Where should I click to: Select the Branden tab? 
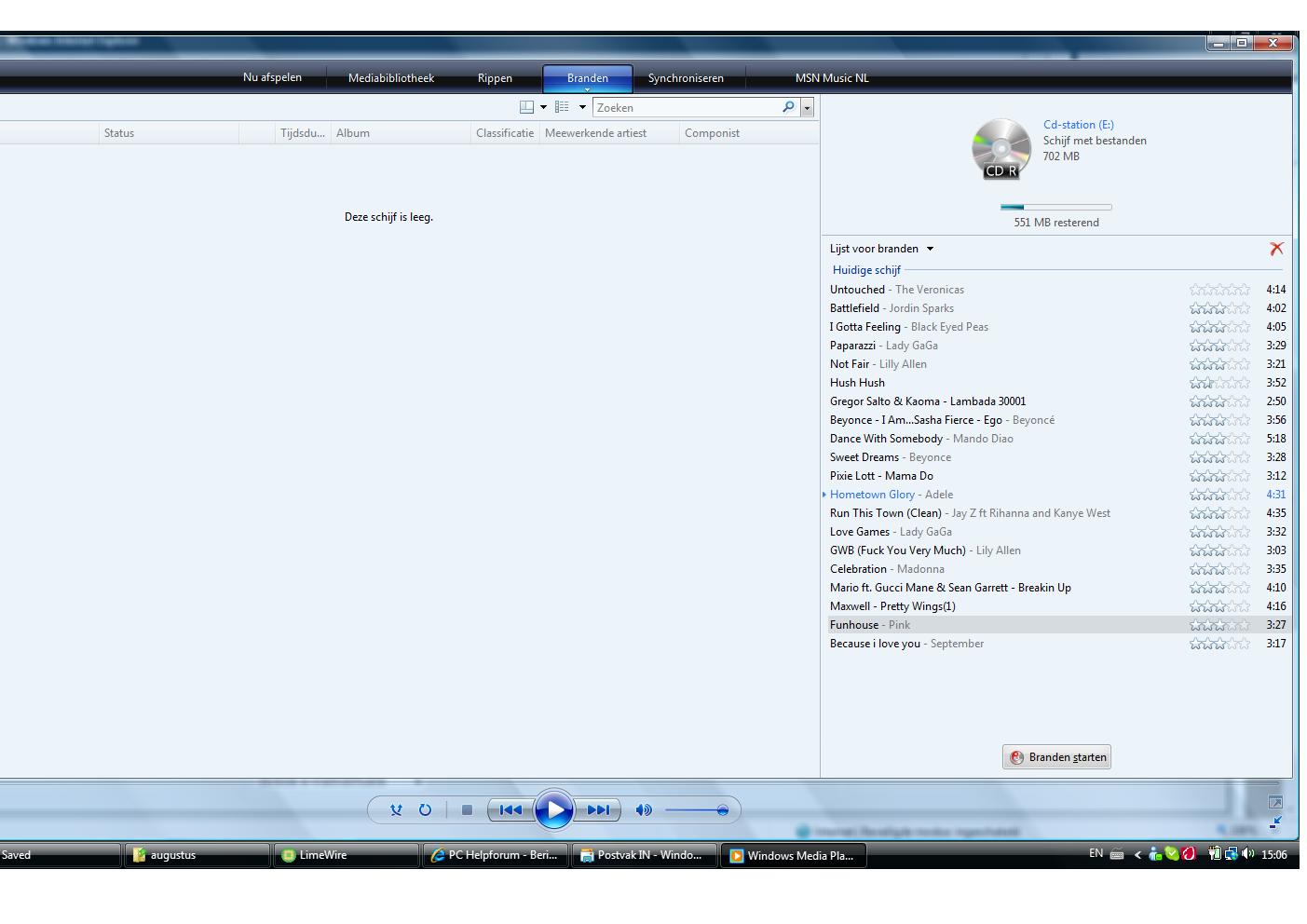(588, 78)
